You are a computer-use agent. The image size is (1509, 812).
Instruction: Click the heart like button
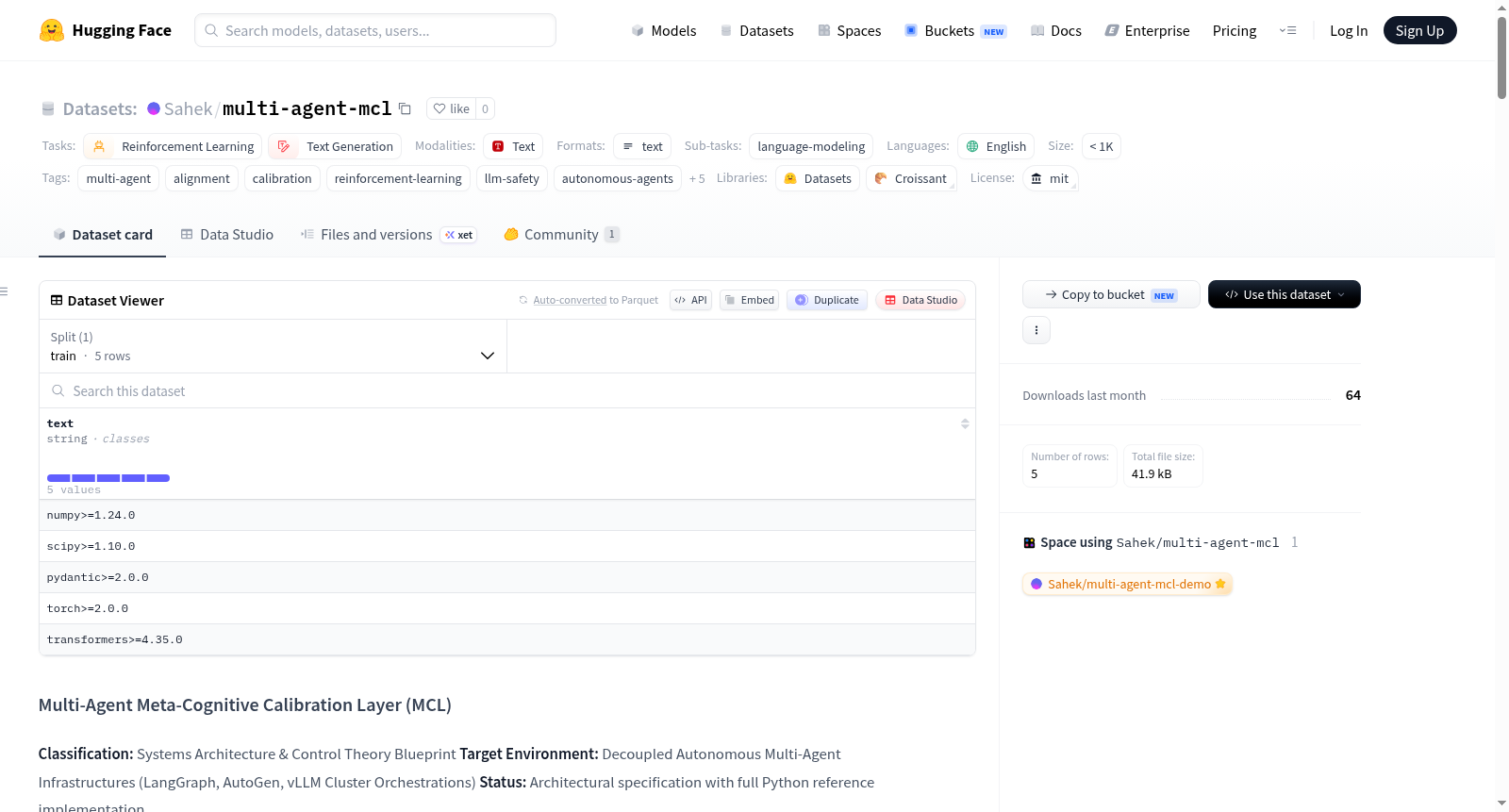click(x=451, y=108)
